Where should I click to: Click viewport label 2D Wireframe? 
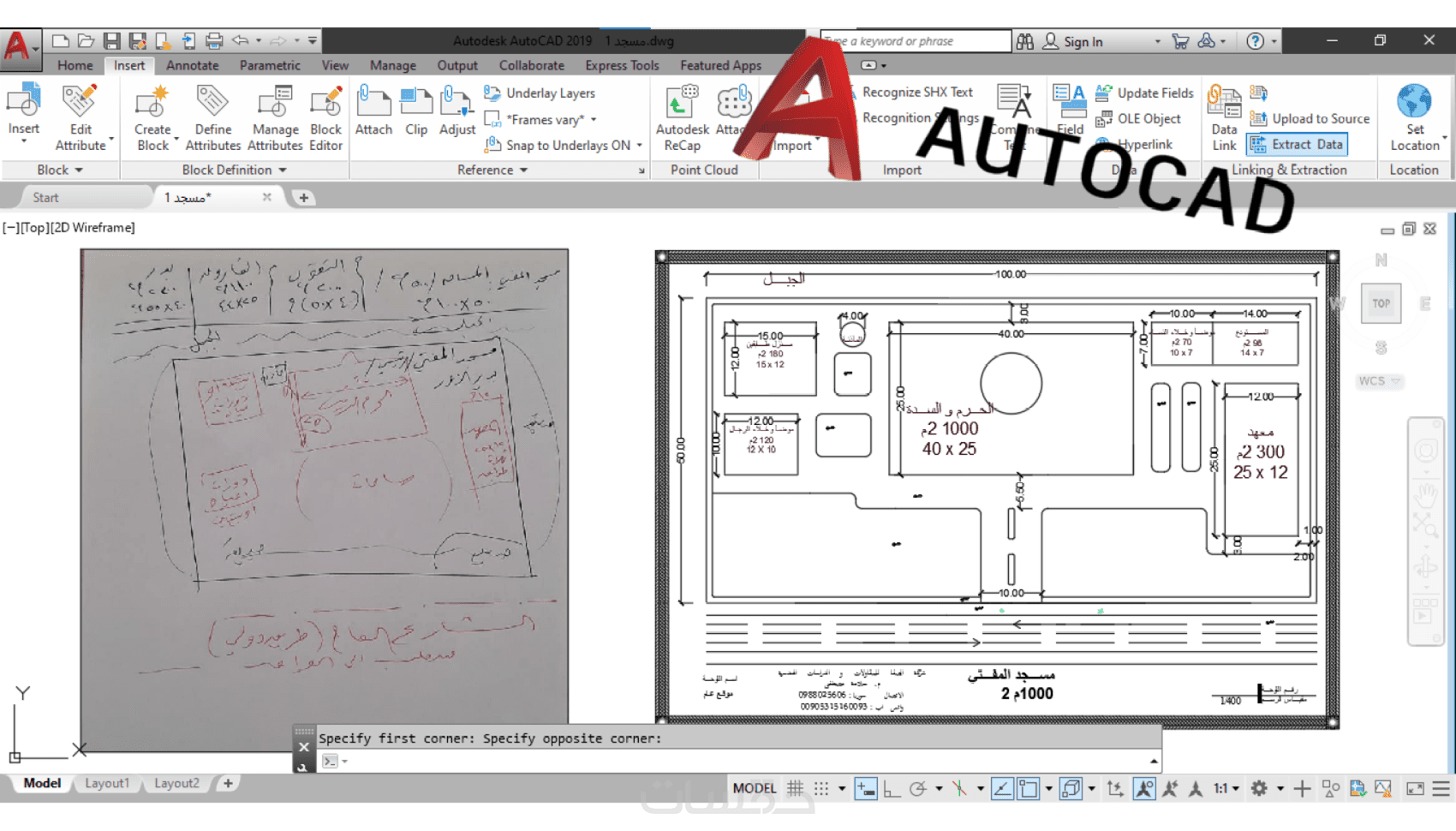click(94, 227)
